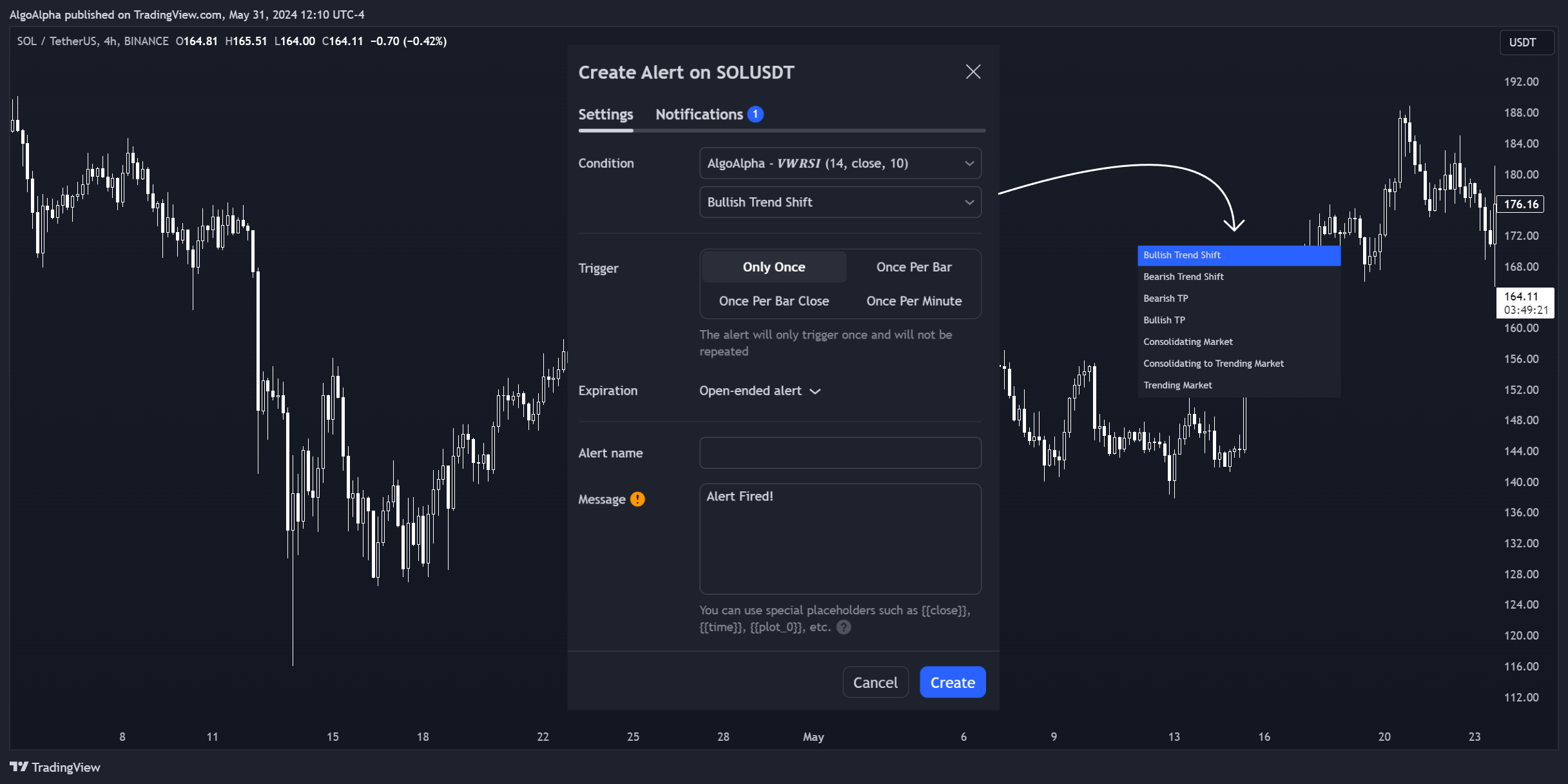
Task: Focus the Alert name input field
Action: 840,453
